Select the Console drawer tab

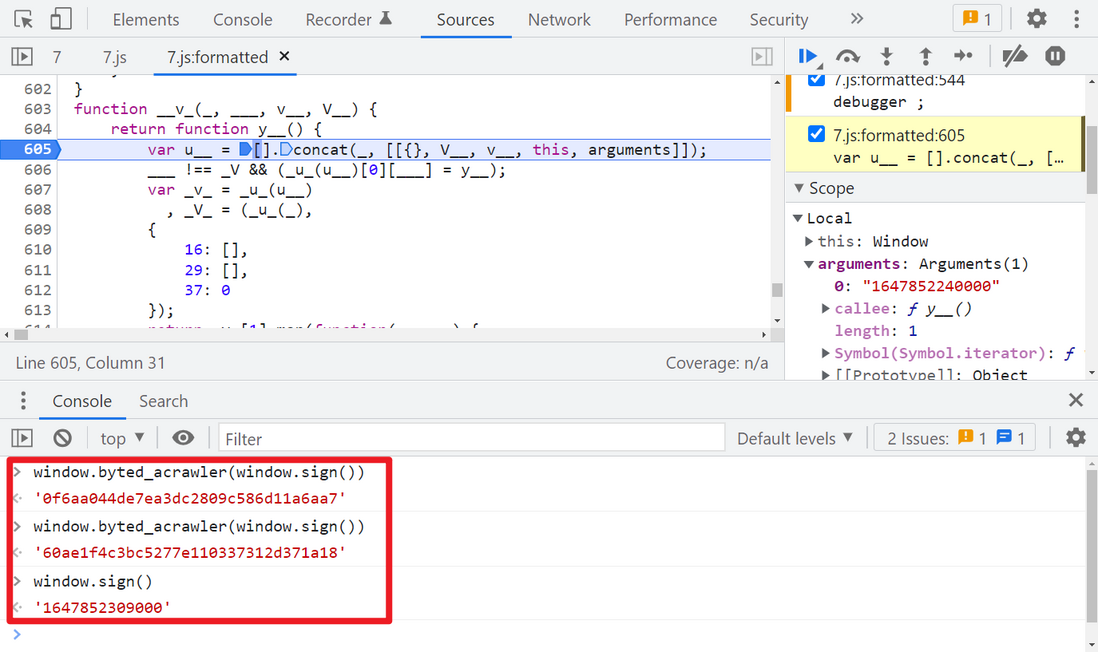pyautogui.click(x=82, y=401)
